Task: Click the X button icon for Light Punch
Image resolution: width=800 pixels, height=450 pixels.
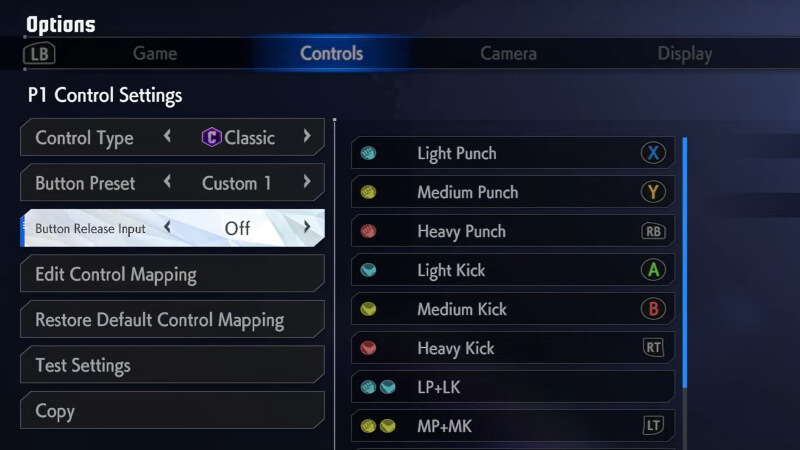Action: pyautogui.click(x=653, y=153)
